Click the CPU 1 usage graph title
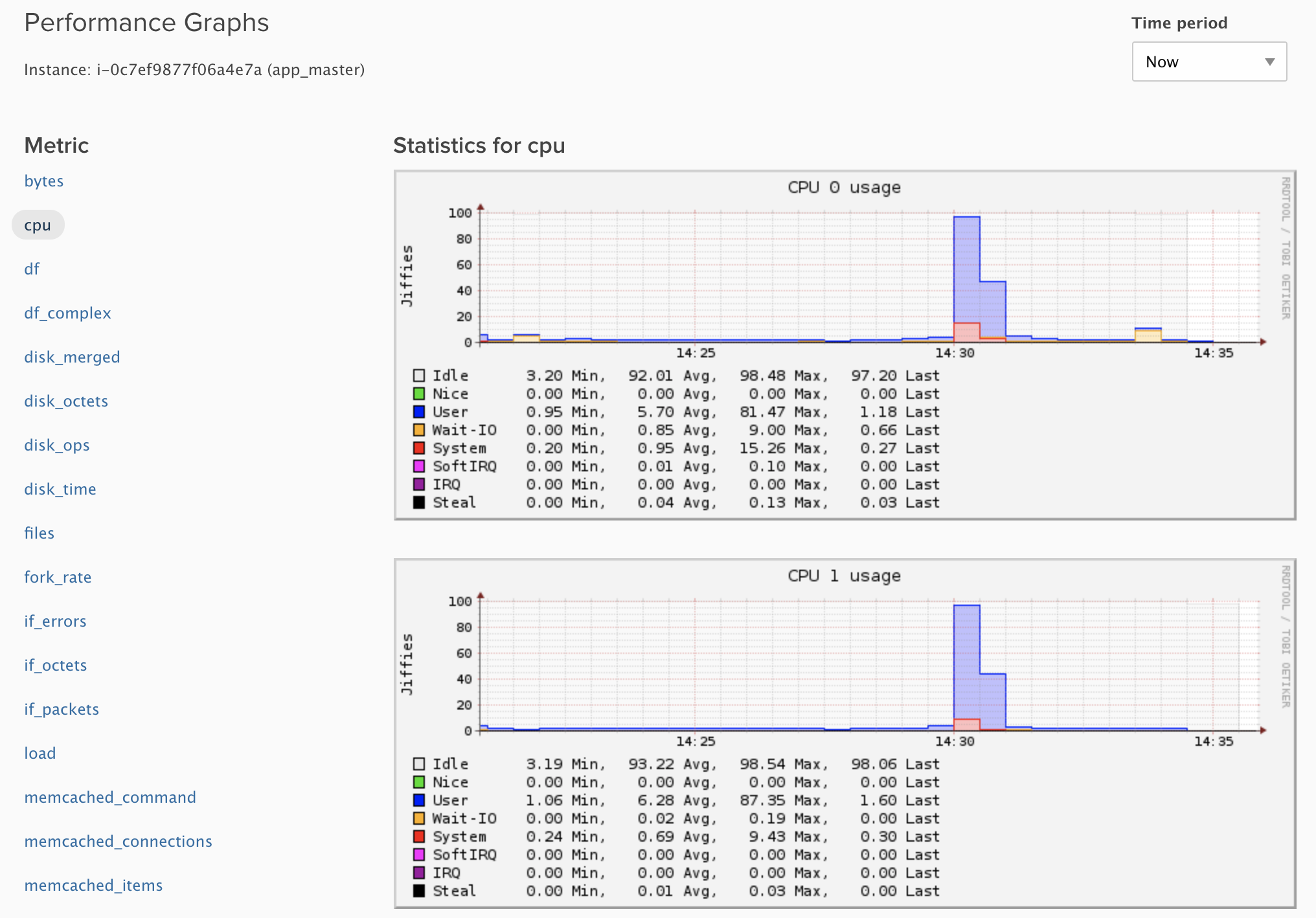The height and width of the screenshot is (918, 1316). coord(844,576)
